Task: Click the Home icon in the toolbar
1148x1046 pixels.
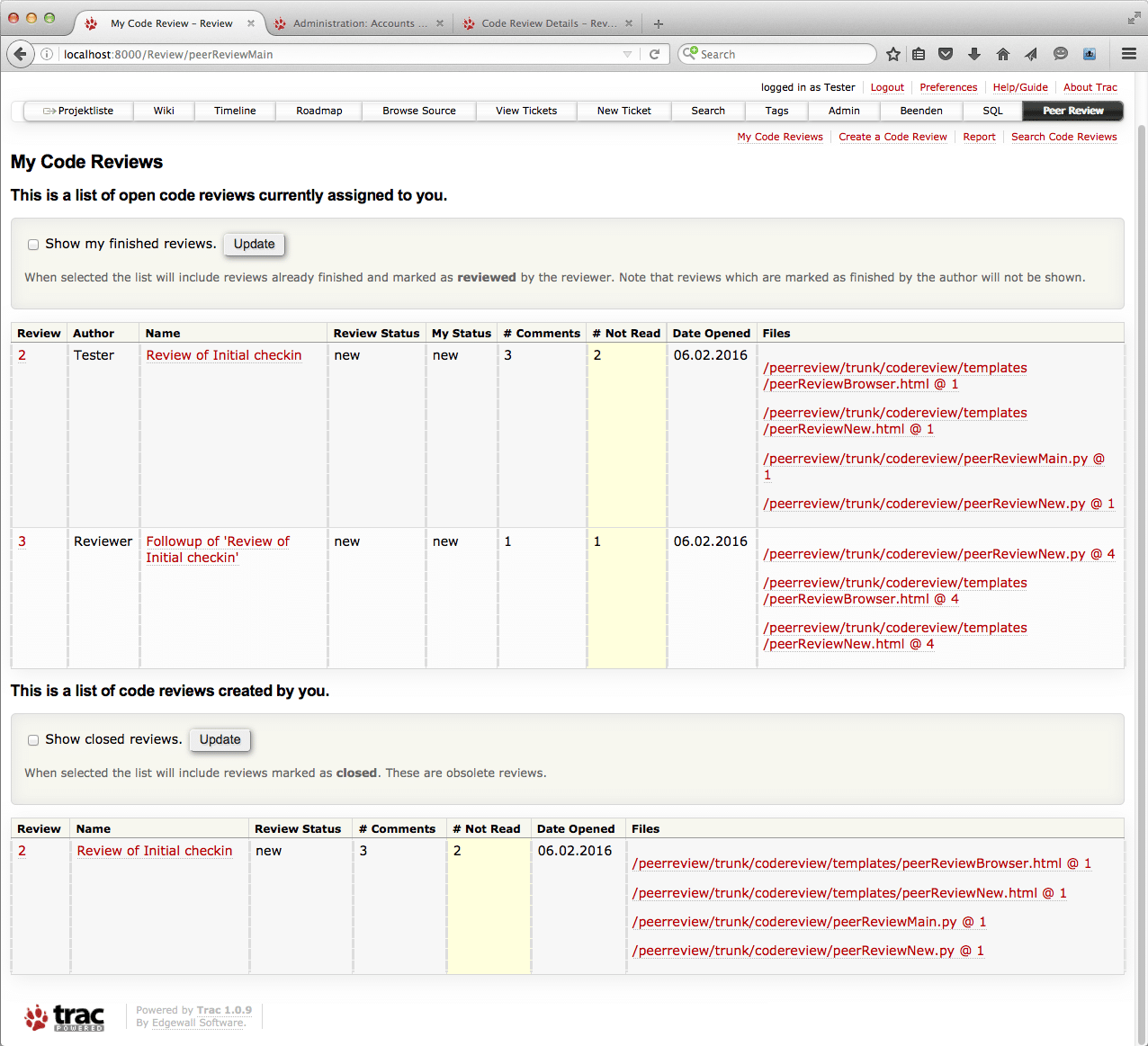Action: 1002,54
